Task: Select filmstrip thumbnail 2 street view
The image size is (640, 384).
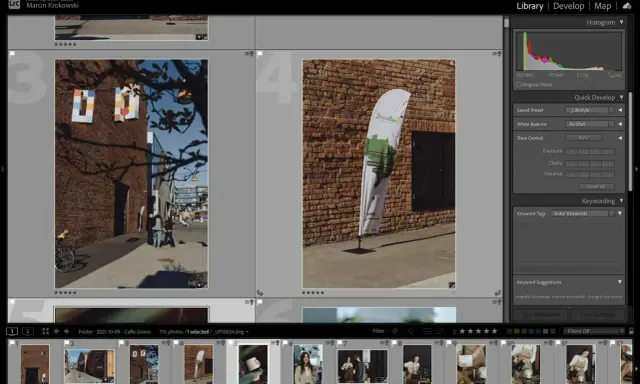Action: (89, 366)
